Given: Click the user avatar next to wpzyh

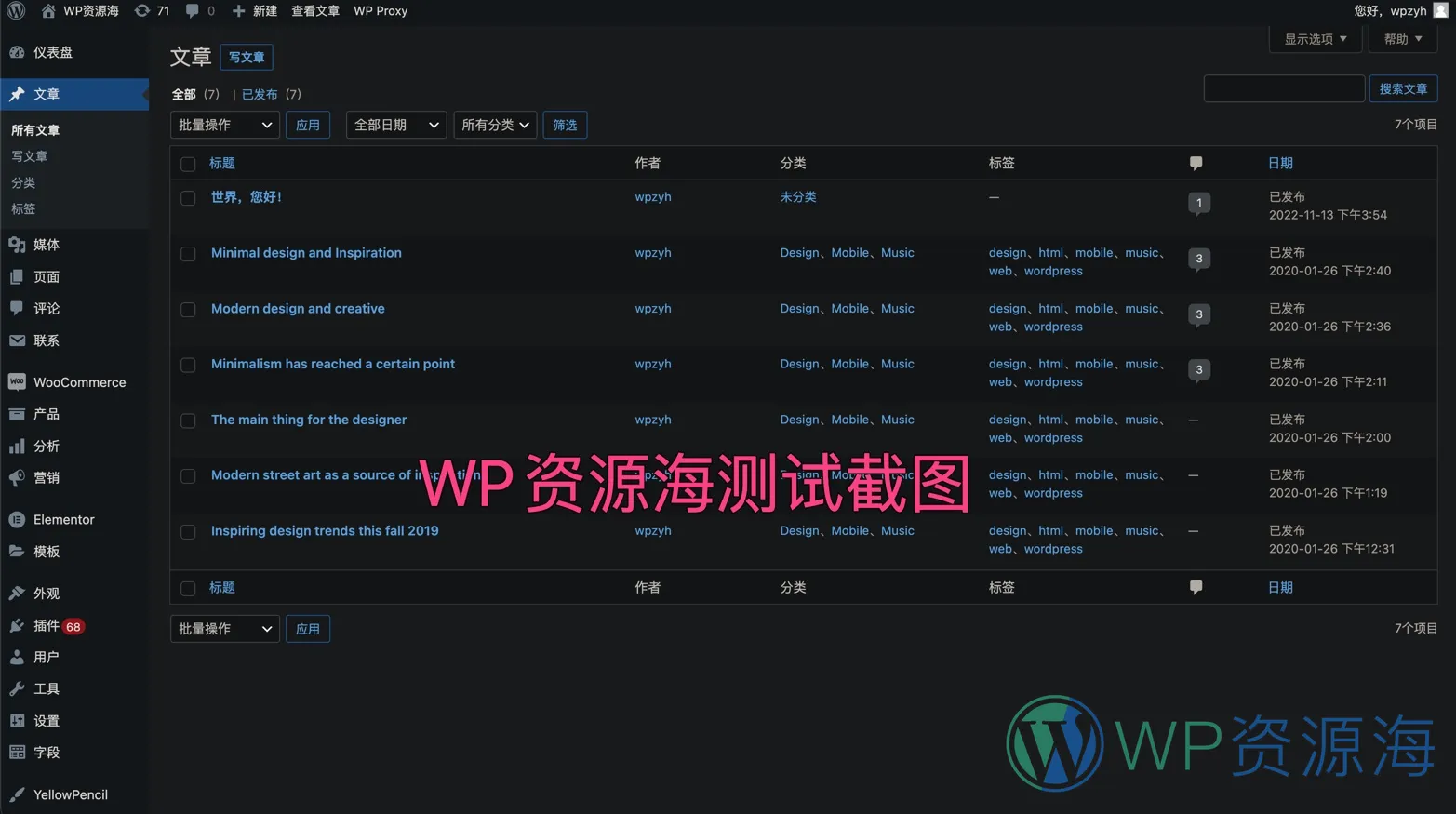Looking at the screenshot, I should coord(1441,10).
